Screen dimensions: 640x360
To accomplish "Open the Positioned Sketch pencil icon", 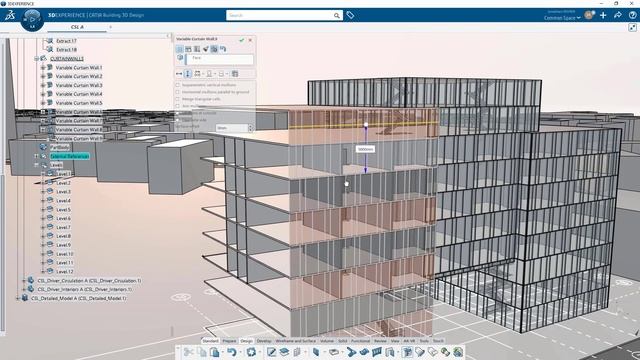I will [x=271, y=352].
